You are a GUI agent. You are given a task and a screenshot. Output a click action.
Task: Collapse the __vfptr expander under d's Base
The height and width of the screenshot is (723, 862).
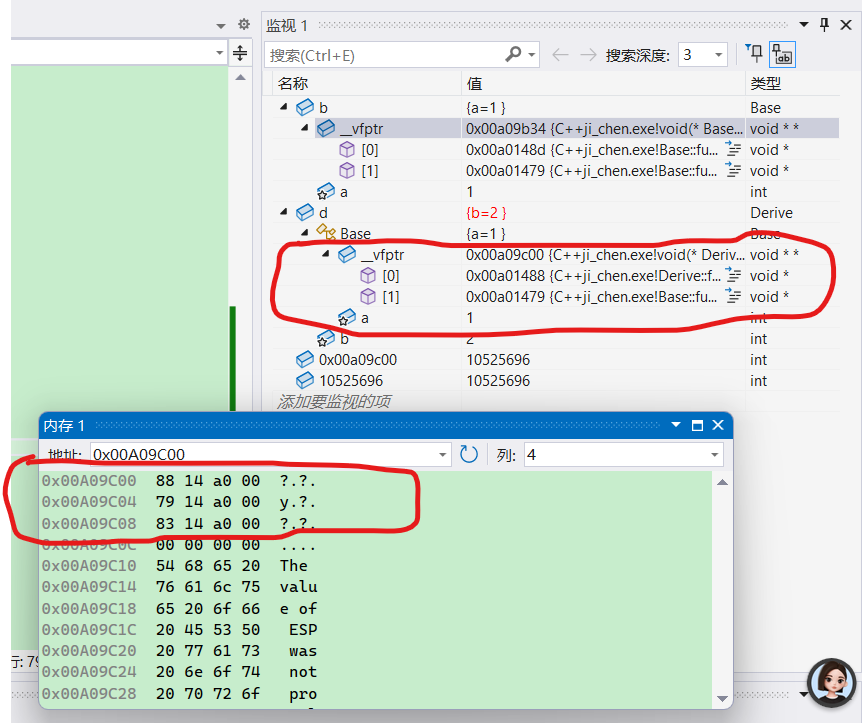pos(325,253)
